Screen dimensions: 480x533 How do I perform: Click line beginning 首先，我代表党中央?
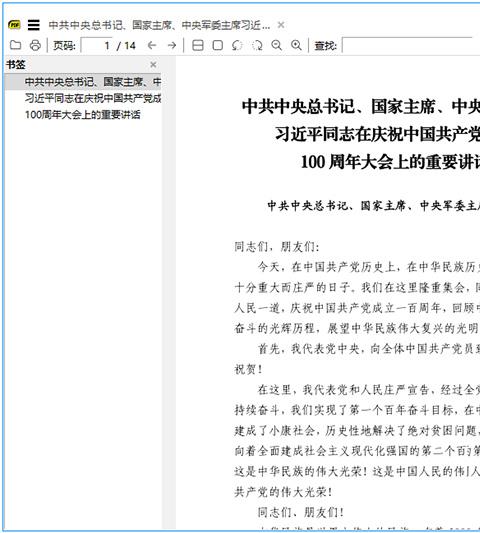click(x=368, y=349)
